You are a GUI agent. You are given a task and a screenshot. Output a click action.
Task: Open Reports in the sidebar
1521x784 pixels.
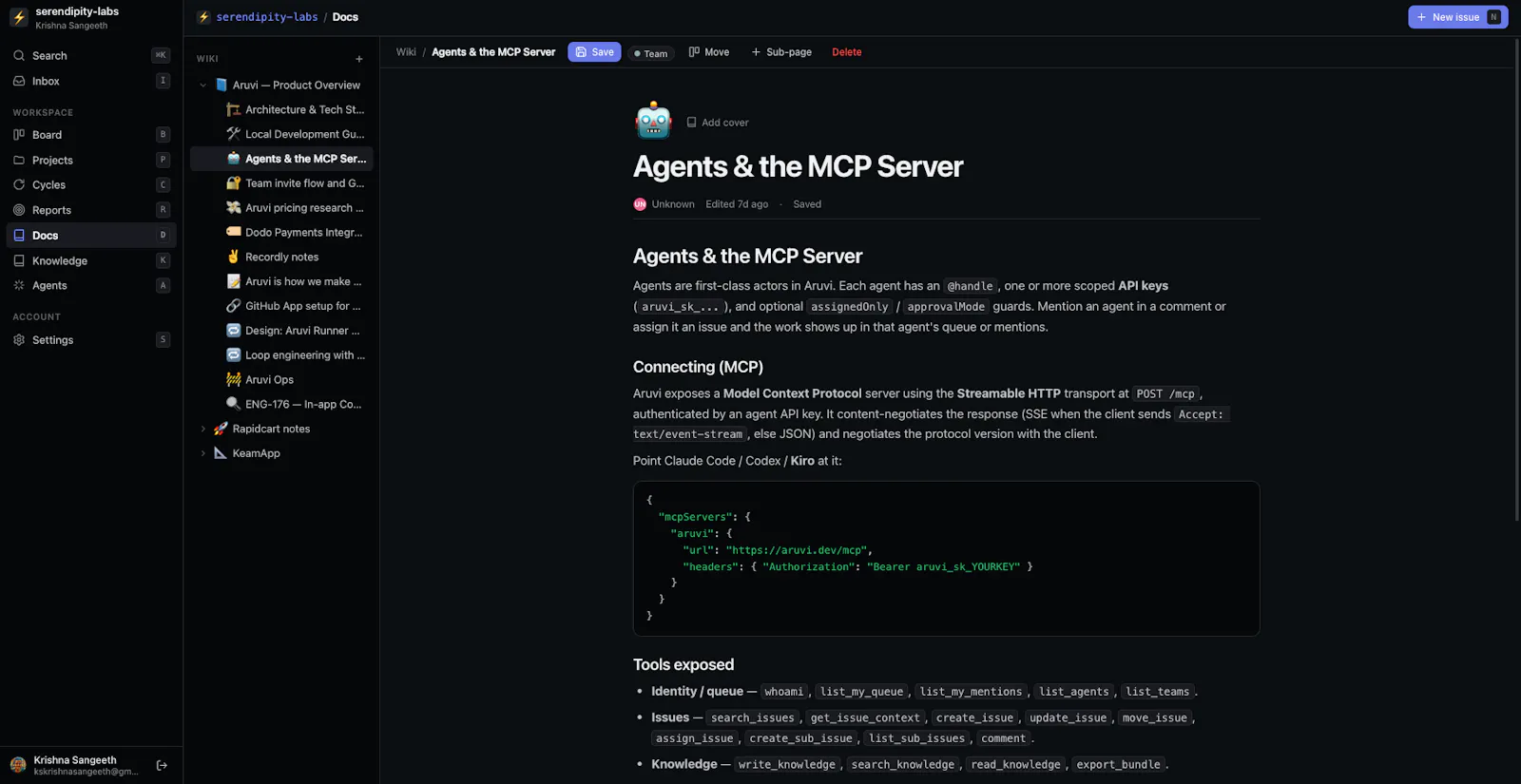(x=91, y=210)
